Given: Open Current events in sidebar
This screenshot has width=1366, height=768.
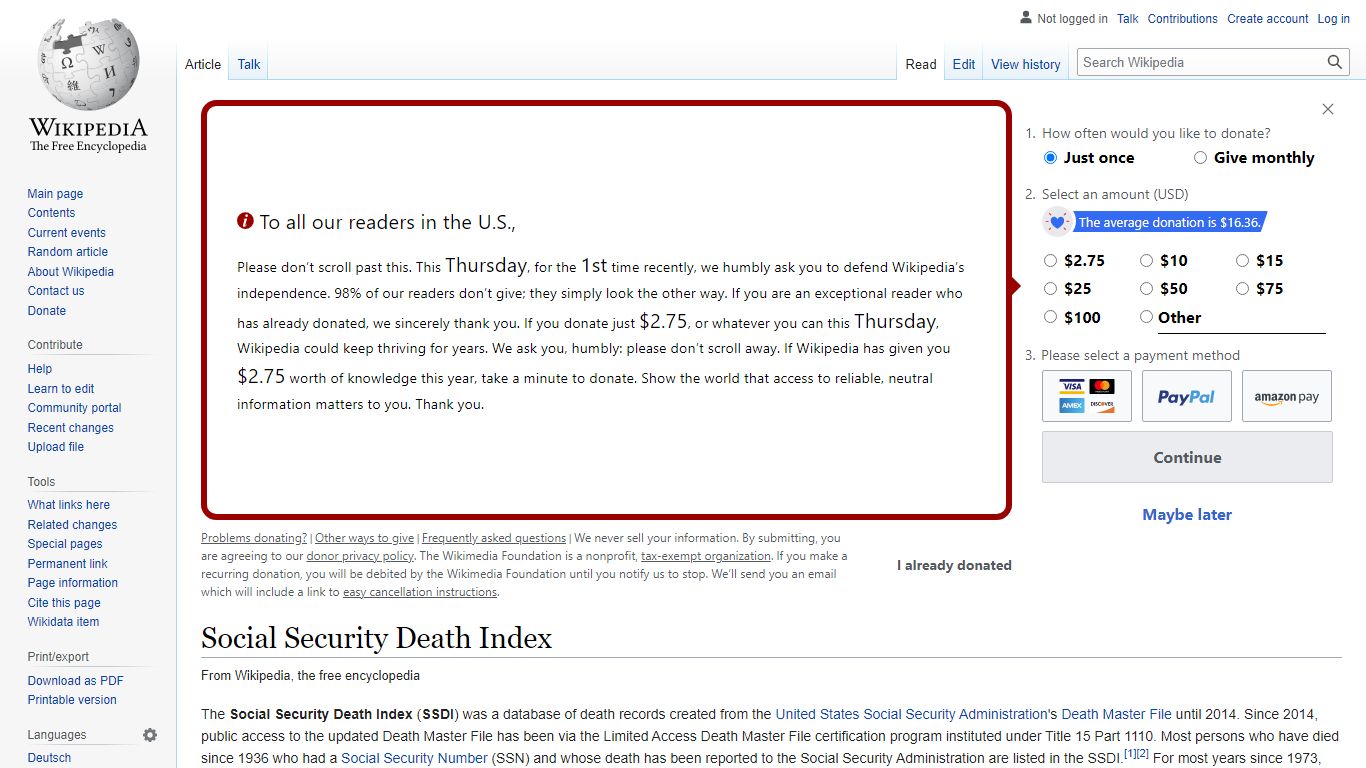Looking at the screenshot, I should pyautogui.click(x=66, y=233).
